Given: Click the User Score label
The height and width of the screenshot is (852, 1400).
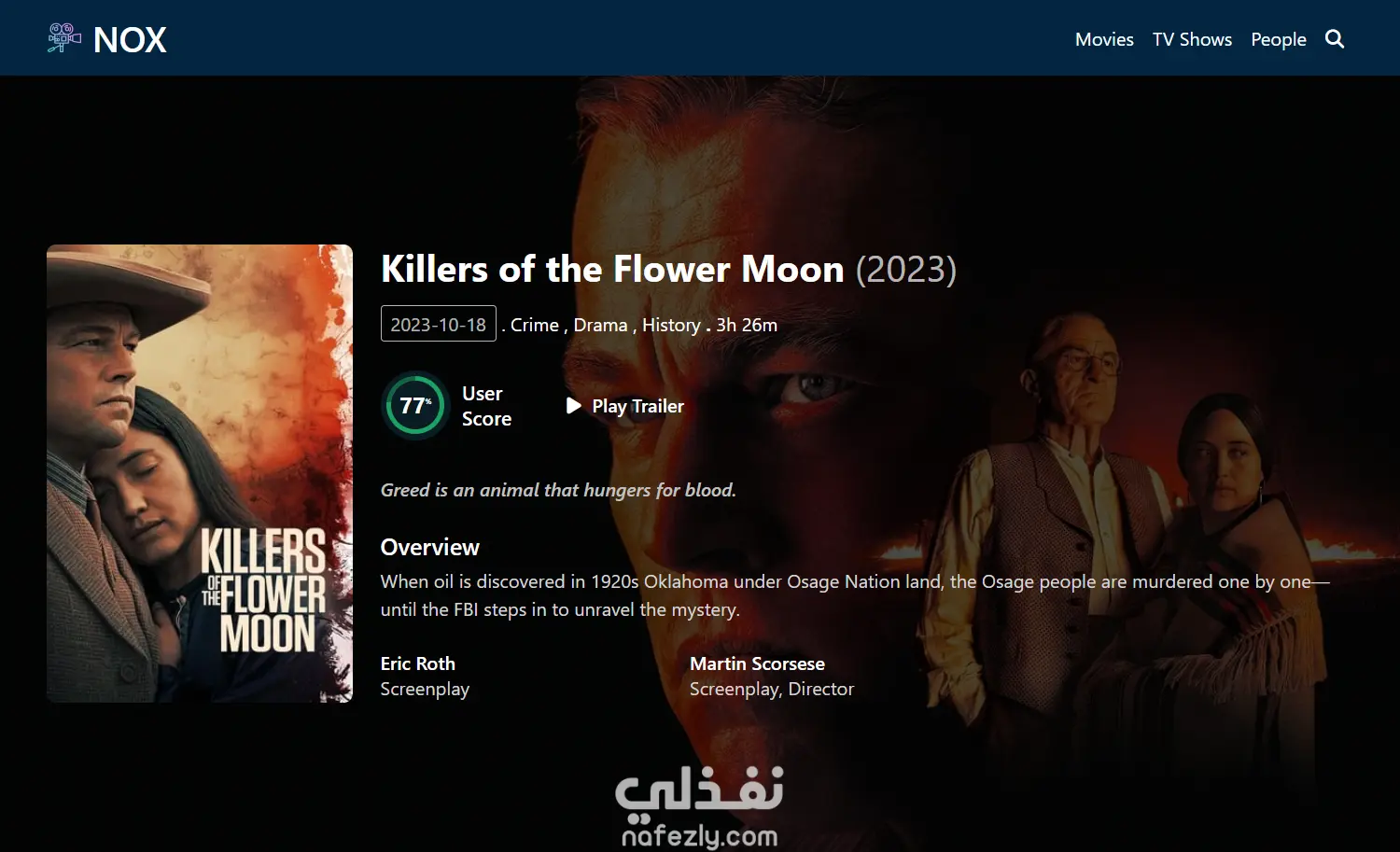Looking at the screenshot, I should pos(486,406).
